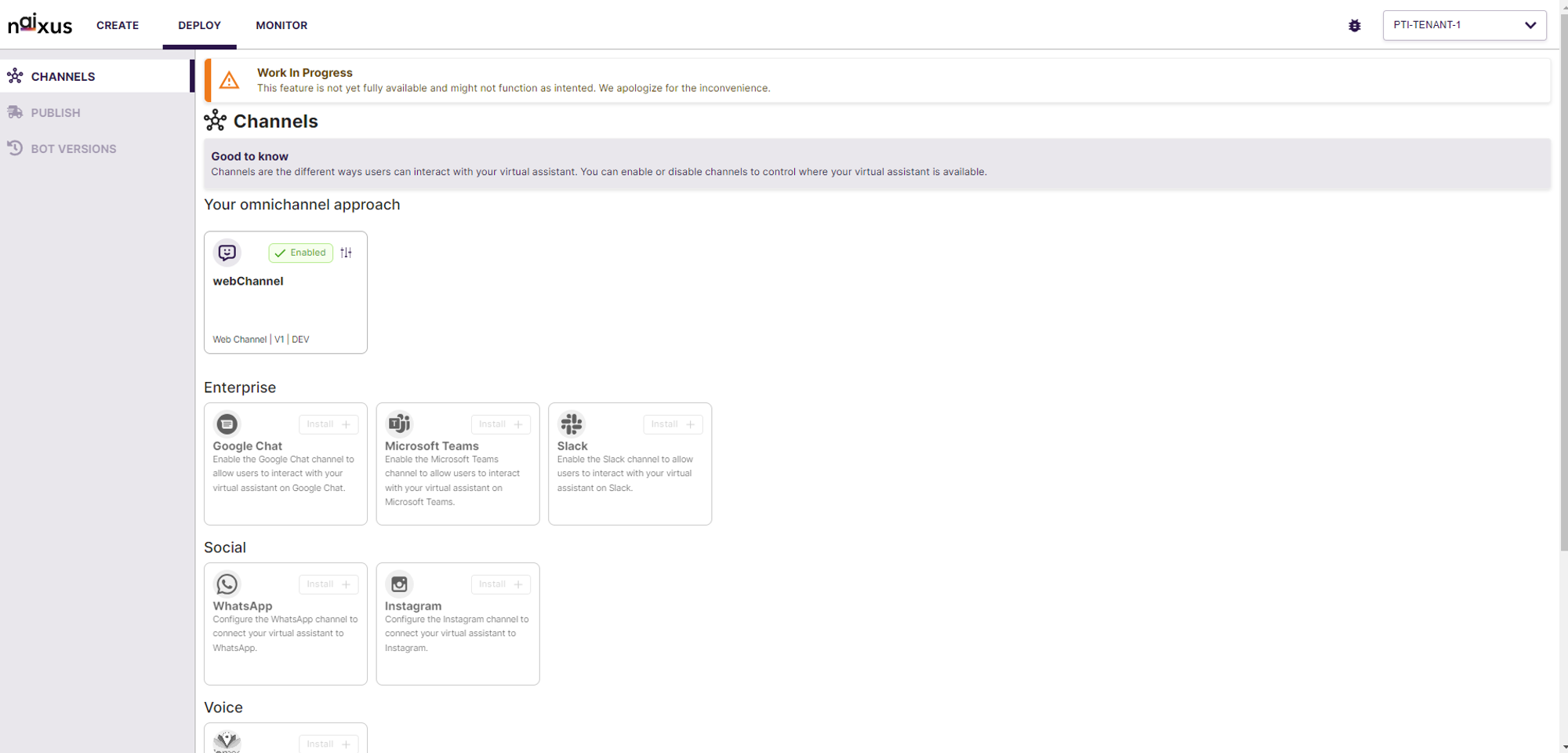Switch to the DEPLOY tab

click(199, 25)
